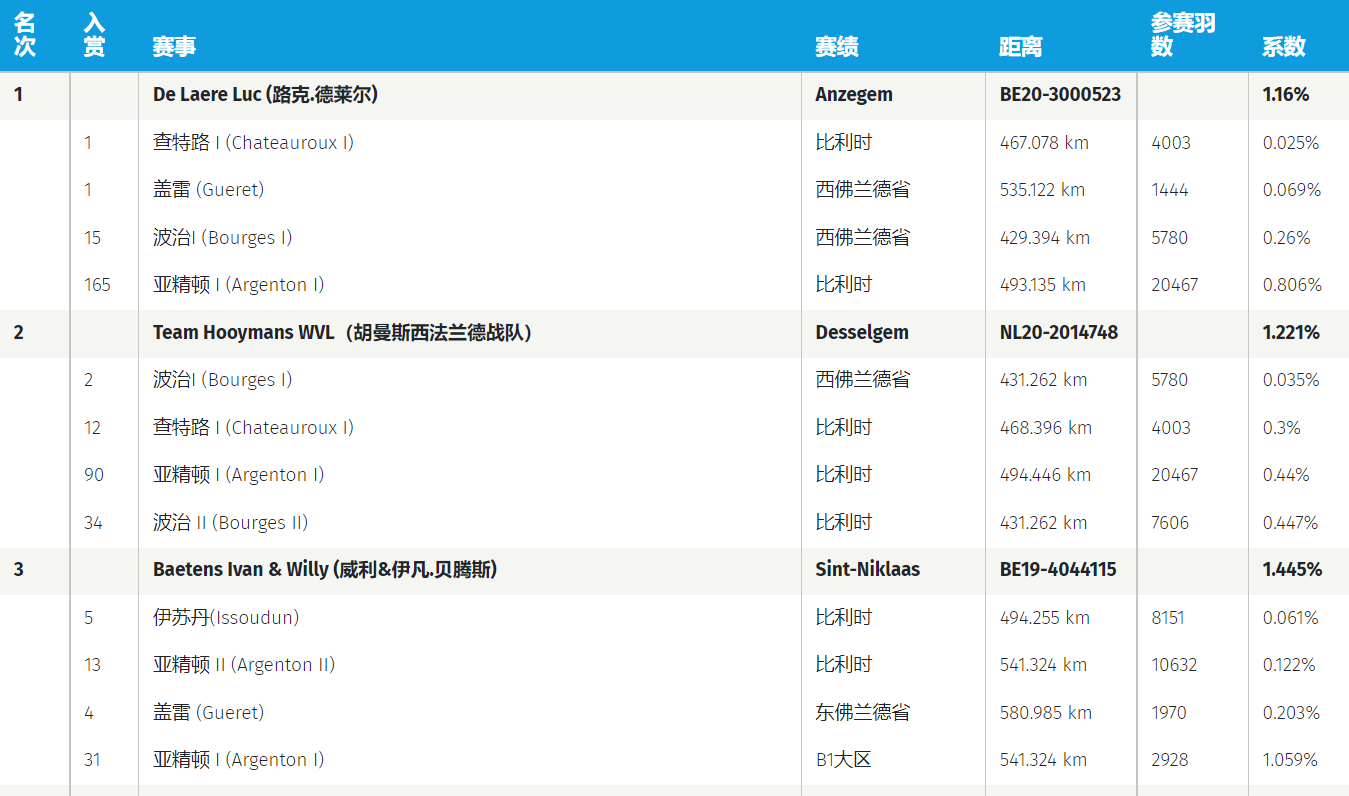Click the 1.16% total coefficient

pos(1285,95)
